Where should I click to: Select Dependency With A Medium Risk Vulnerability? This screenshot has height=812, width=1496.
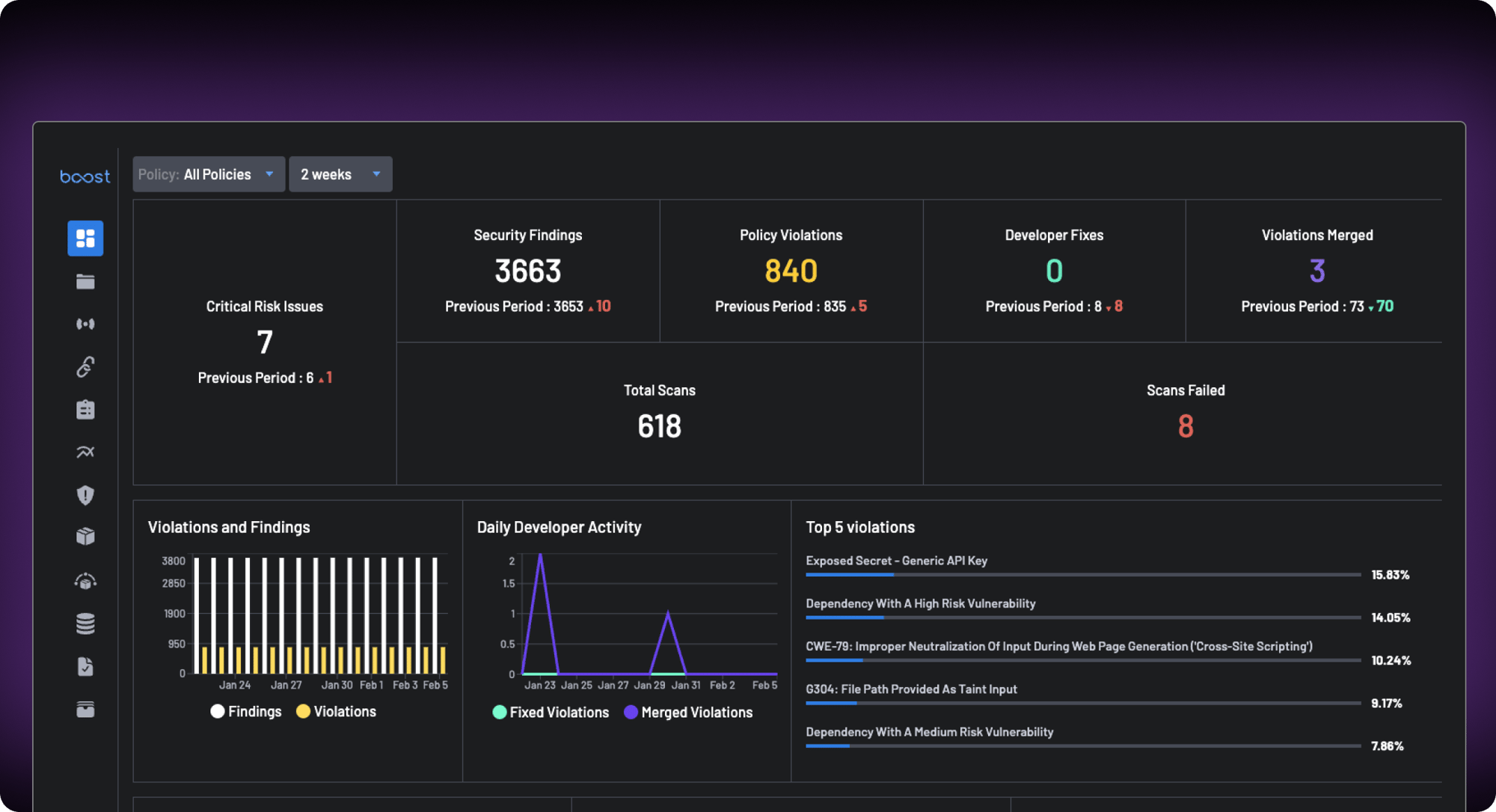[x=930, y=732]
